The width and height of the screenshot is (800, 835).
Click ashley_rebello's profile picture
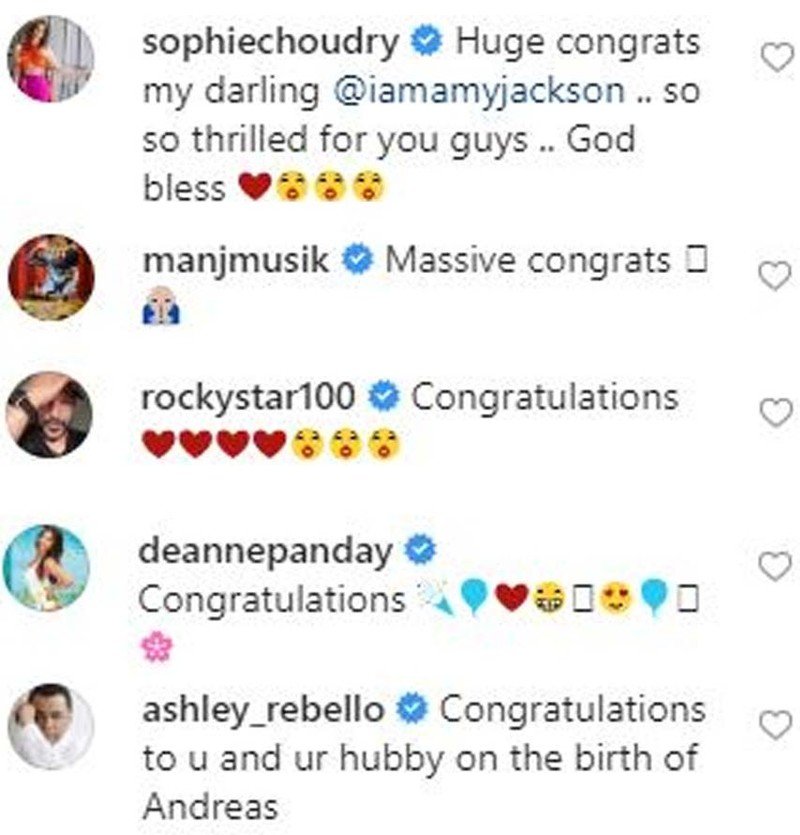(50, 726)
